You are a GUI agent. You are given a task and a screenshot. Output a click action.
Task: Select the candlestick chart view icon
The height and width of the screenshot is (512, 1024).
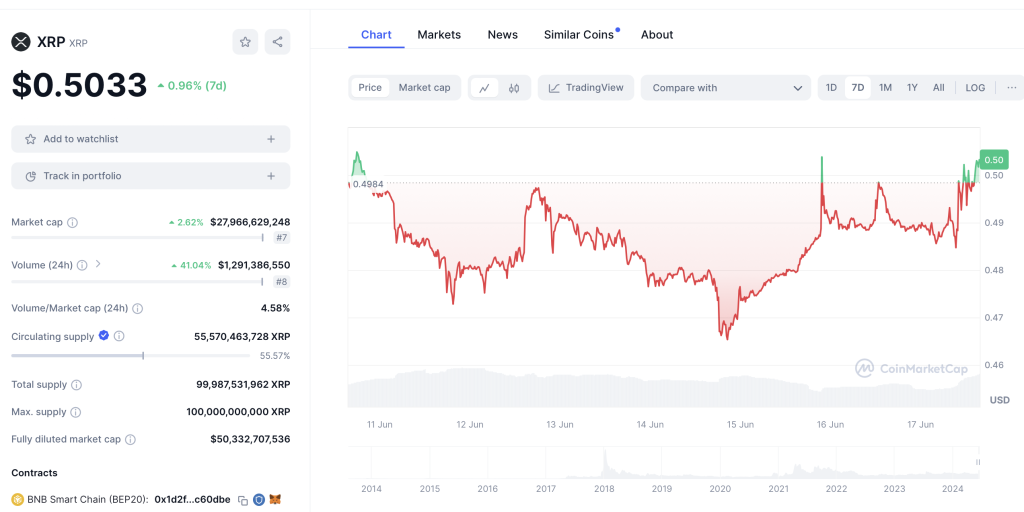(x=514, y=88)
